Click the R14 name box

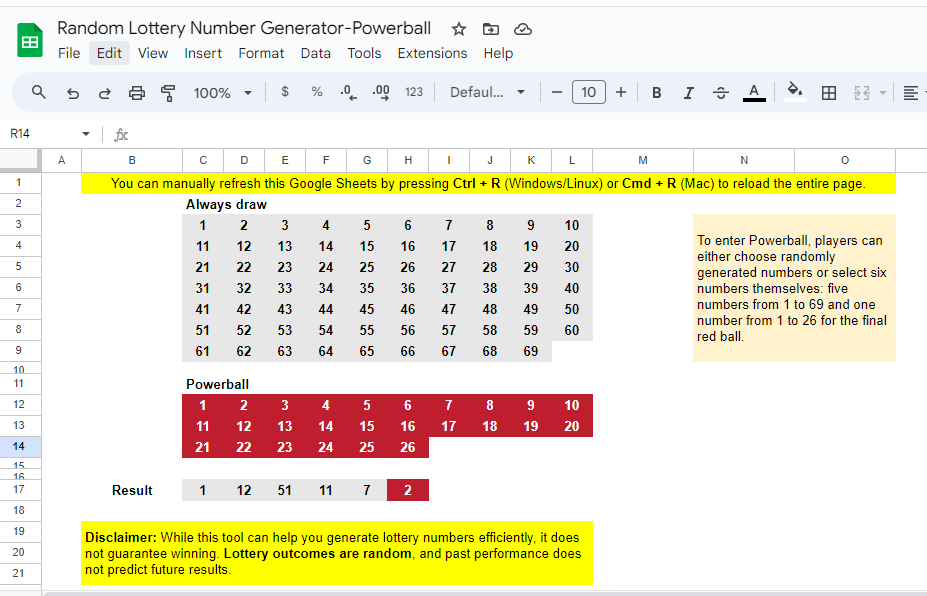click(x=41, y=134)
